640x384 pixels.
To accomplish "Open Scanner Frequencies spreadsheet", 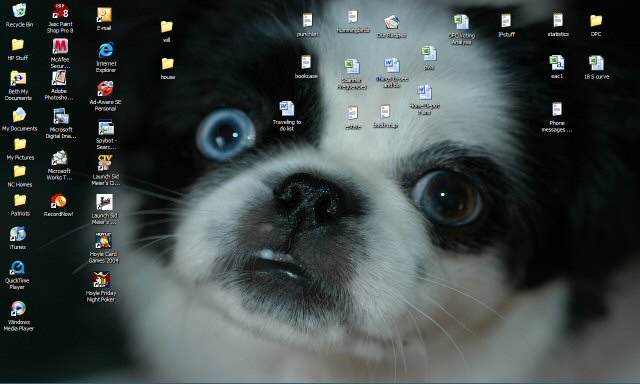I will point(352,67).
